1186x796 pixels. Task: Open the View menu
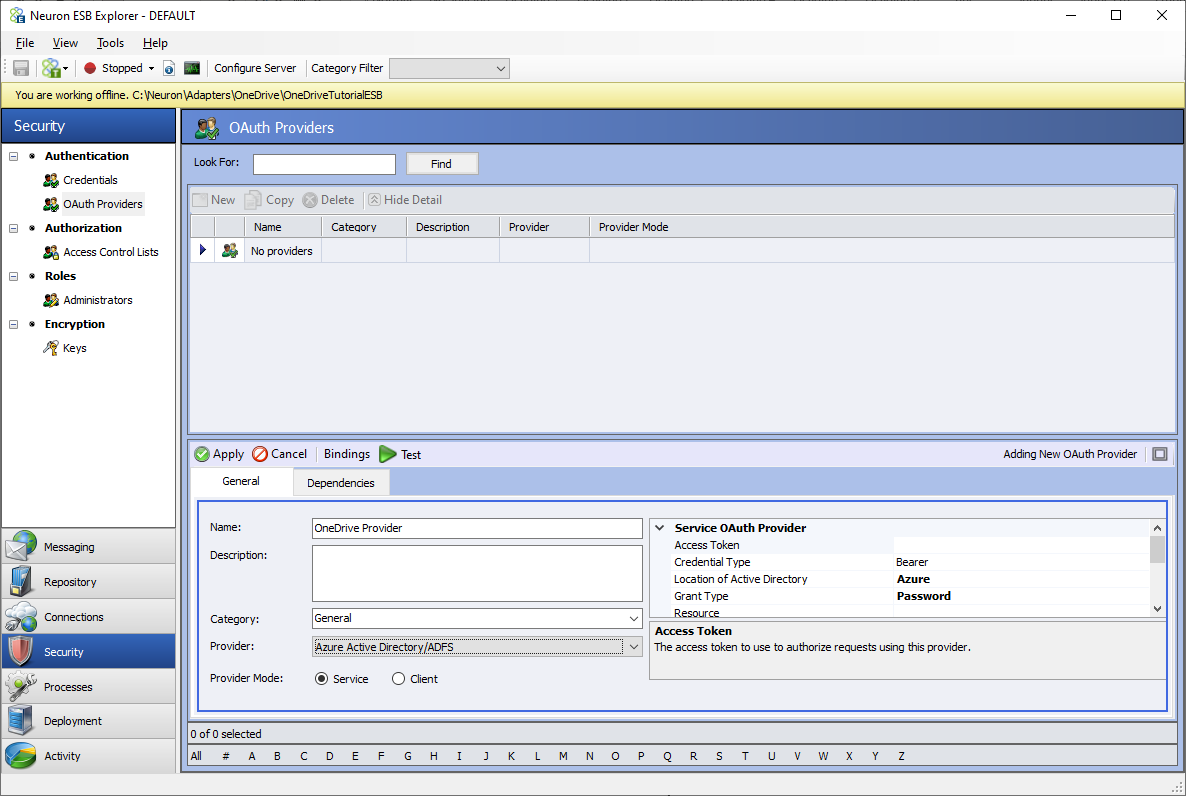(65, 43)
